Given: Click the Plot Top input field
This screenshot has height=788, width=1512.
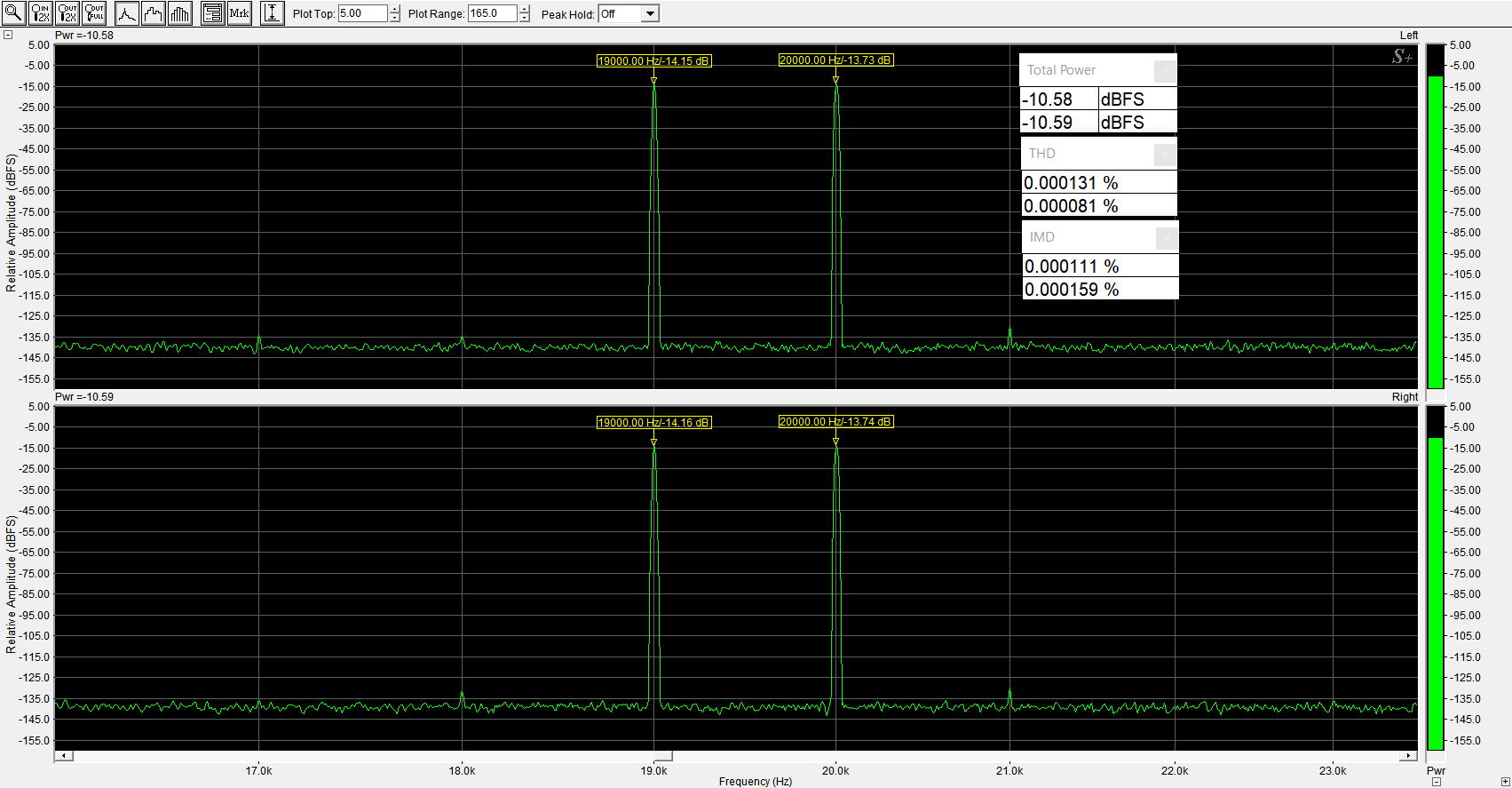Looking at the screenshot, I should pos(362,13).
